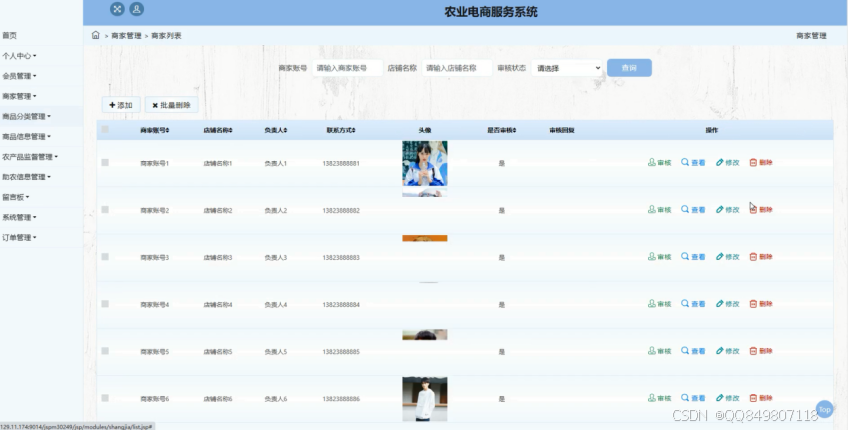Sort table by 是否审核 column
848x431 pixels.
[501, 130]
